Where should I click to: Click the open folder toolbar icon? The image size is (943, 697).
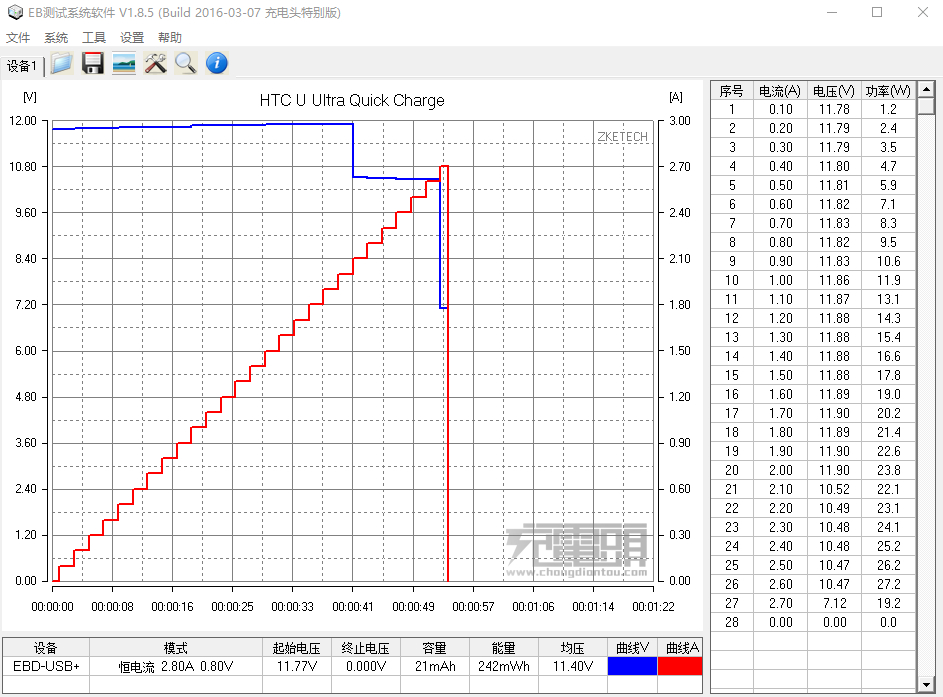tap(61, 63)
